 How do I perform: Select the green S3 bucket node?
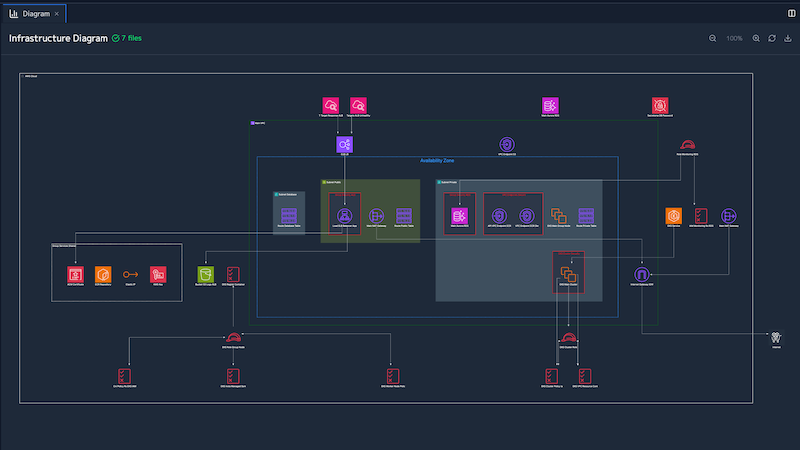[x=206, y=273]
